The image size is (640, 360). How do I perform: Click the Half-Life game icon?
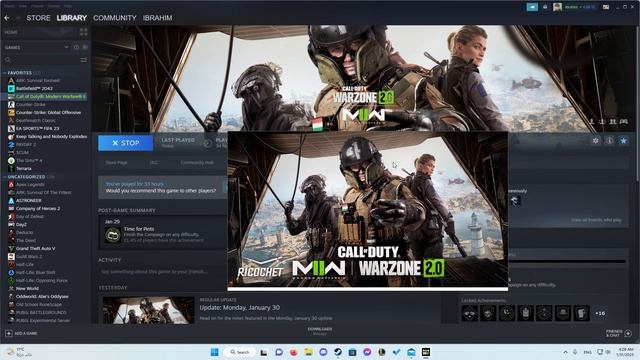(11, 264)
